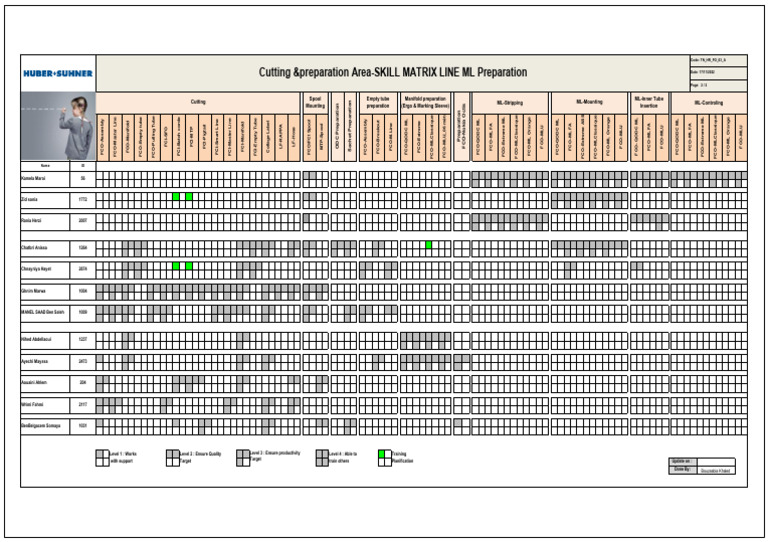768x542 pixels.
Task: Select the 'Aouaini Ahlem' name cell
Action: pyautogui.click(x=45, y=383)
